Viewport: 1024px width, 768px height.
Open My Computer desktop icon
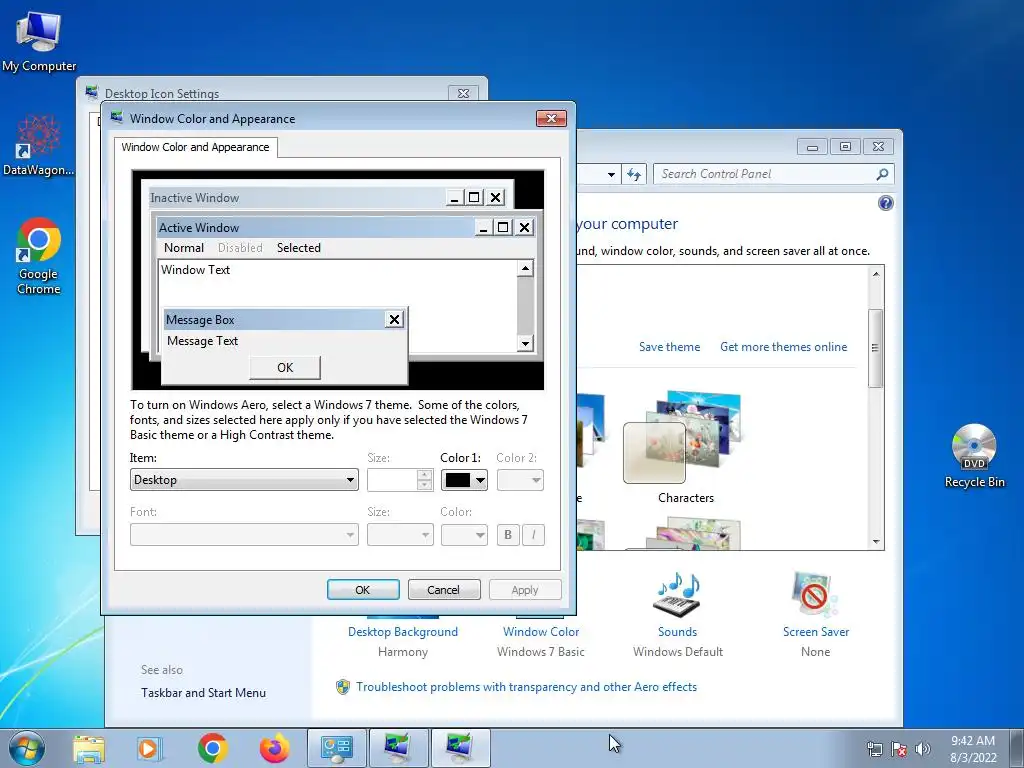point(39,41)
